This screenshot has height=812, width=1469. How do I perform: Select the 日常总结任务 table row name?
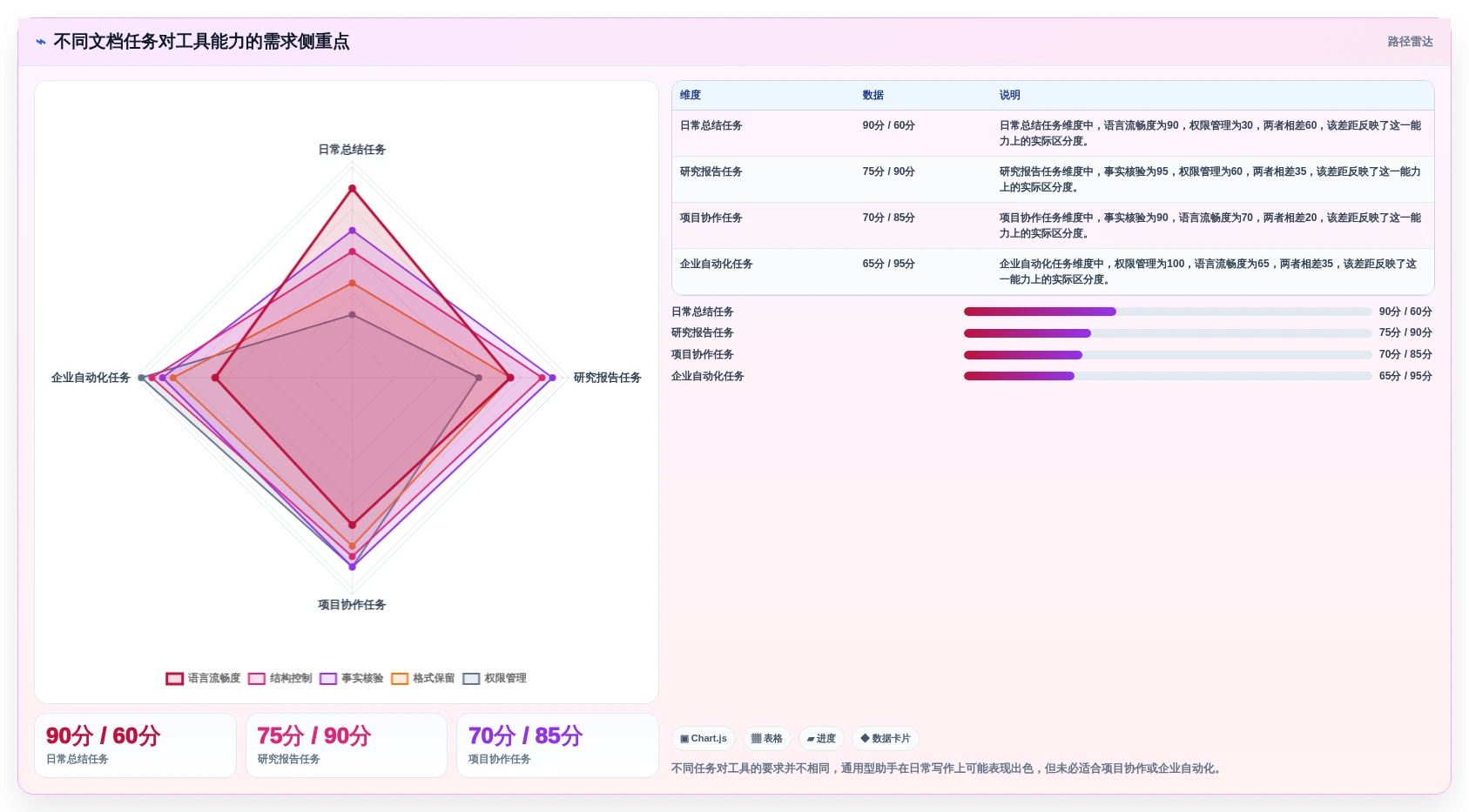coord(711,125)
